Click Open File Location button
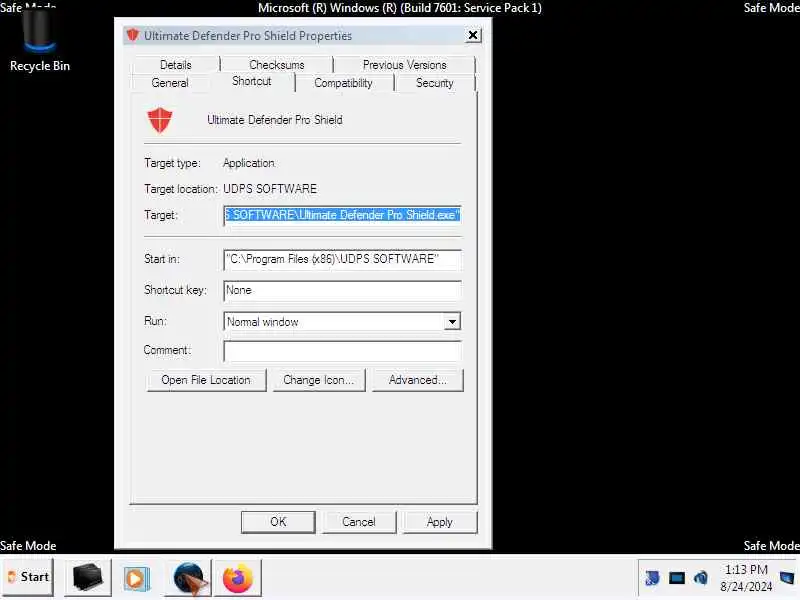800x600 pixels. point(206,380)
